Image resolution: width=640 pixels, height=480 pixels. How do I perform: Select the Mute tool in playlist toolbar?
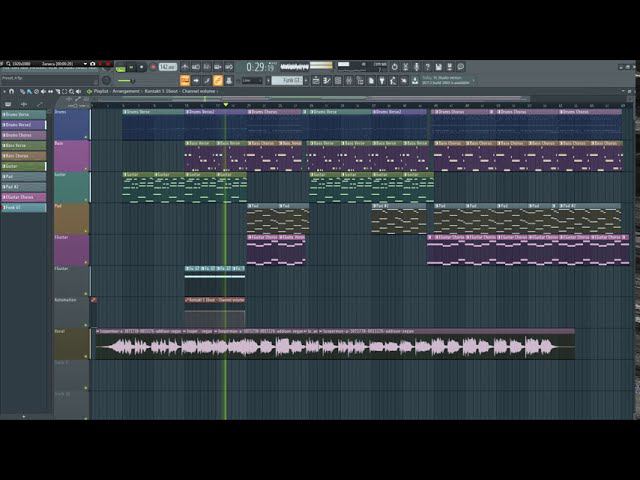(43, 91)
